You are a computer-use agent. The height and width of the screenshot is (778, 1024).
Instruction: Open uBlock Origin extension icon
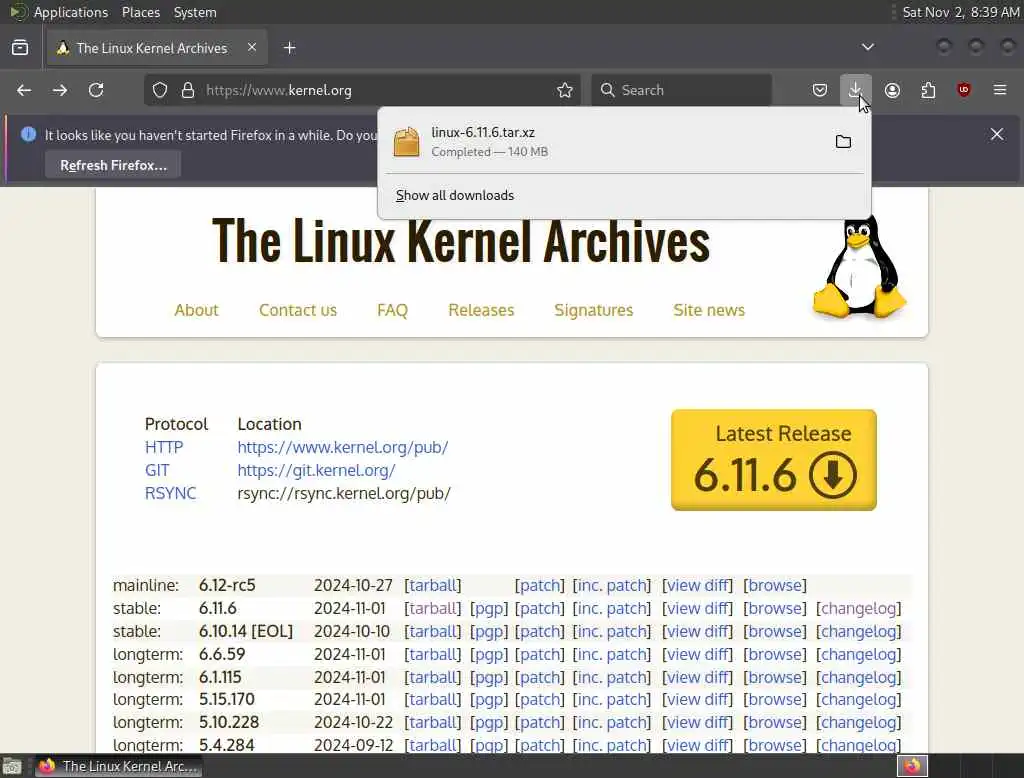coord(964,90)
